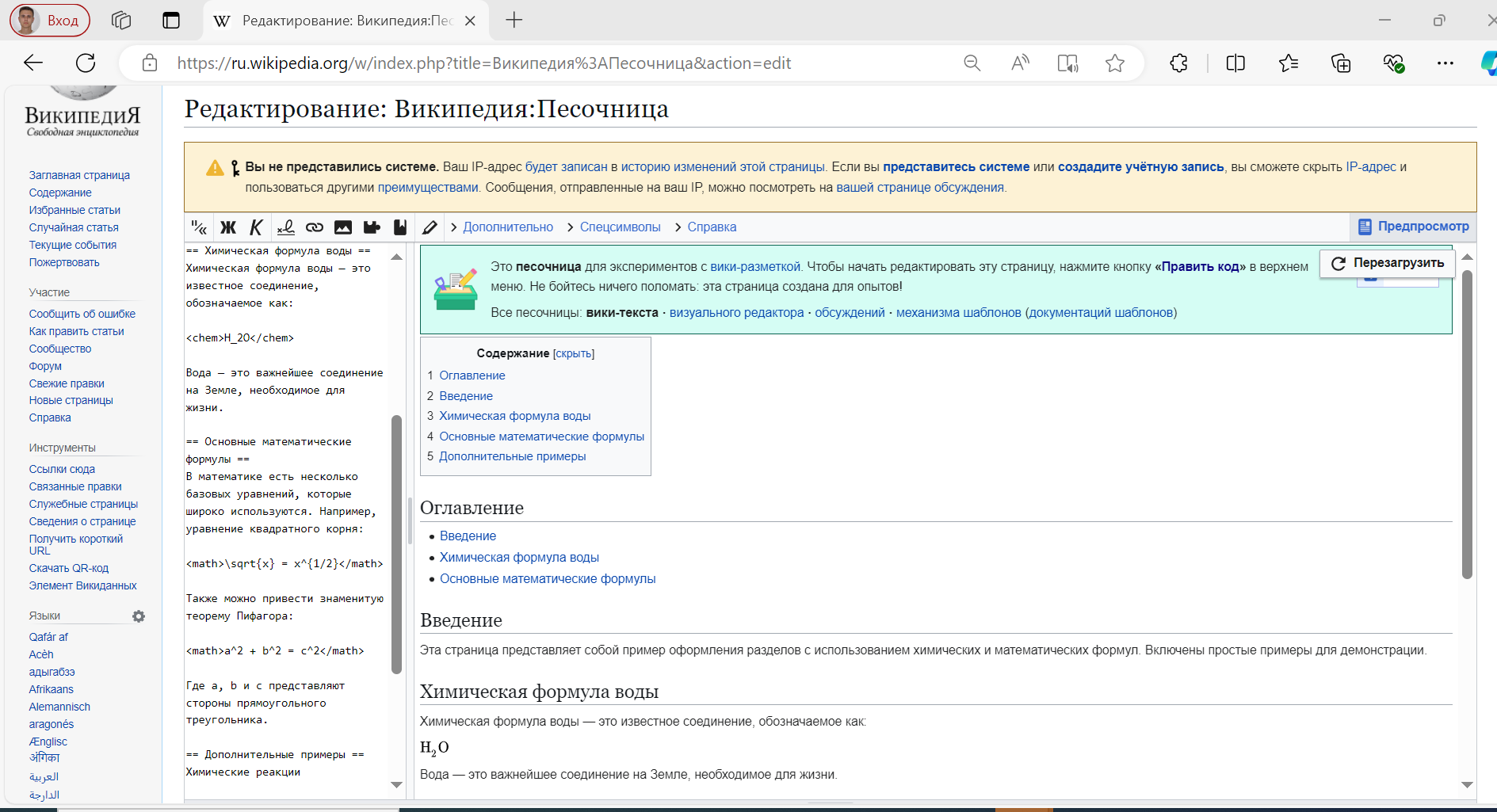
Task: Hide table of contents via скрыть
Action: [574, 354]
